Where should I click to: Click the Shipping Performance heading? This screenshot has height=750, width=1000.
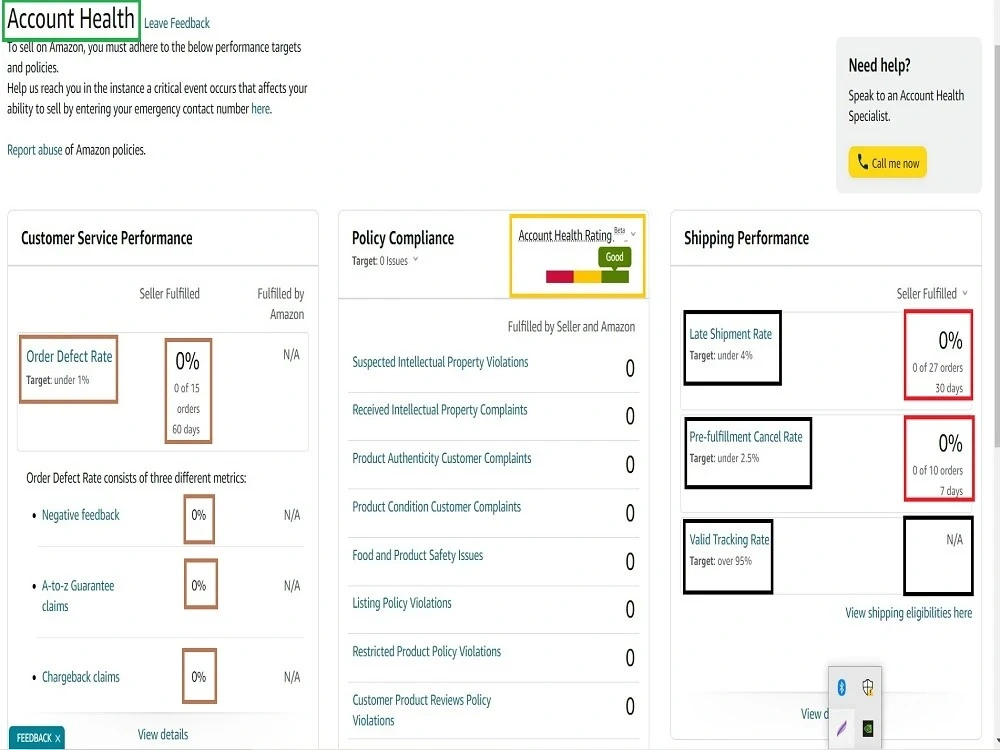pos(746,238)
